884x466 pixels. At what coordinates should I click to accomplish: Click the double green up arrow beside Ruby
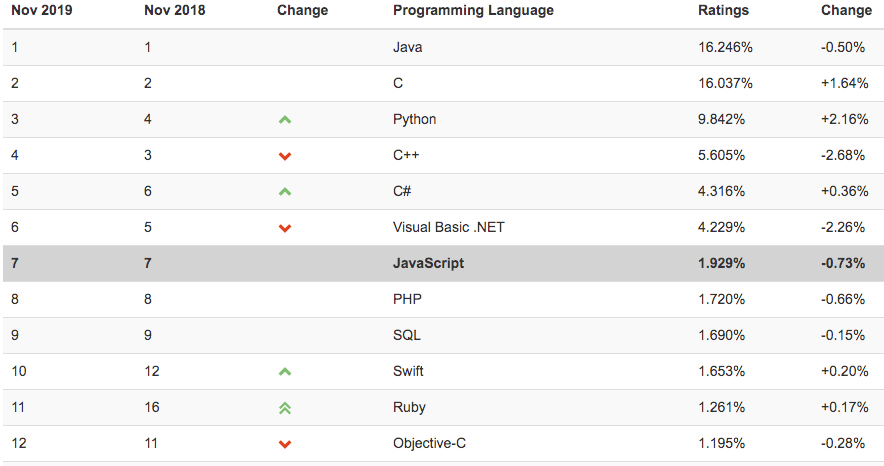(x=285, y=408)
